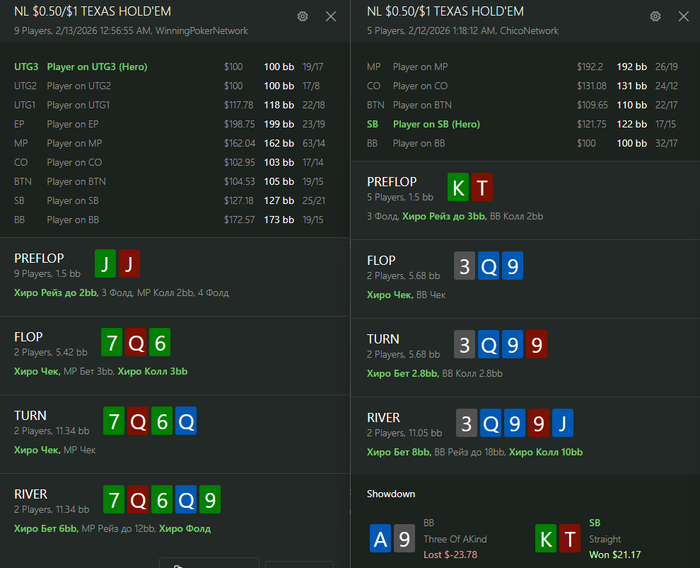Click the green J preflop hole card
The image size is (700, 568).
pos(105,264)
